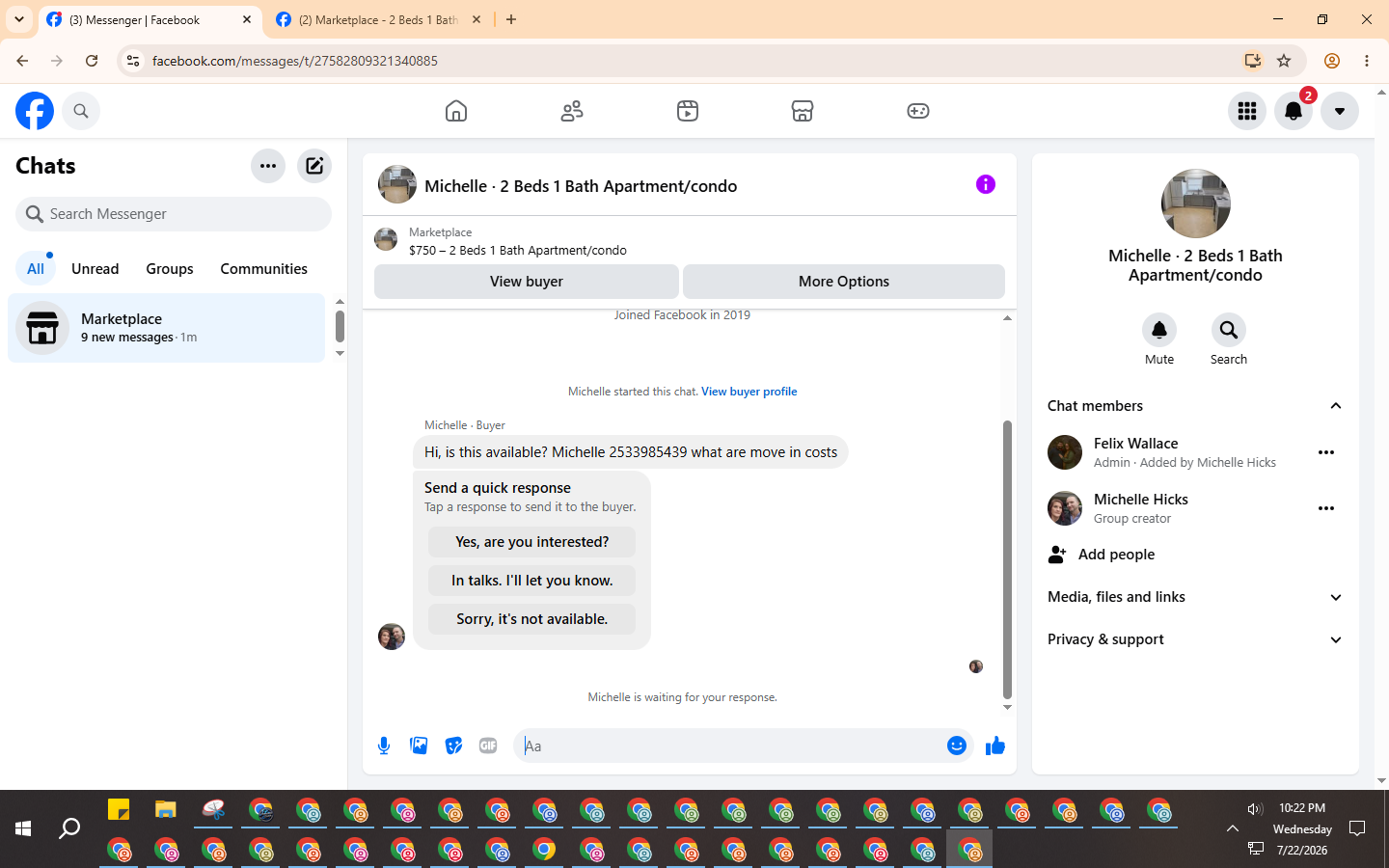Show hidden system tray icons

1233,828
